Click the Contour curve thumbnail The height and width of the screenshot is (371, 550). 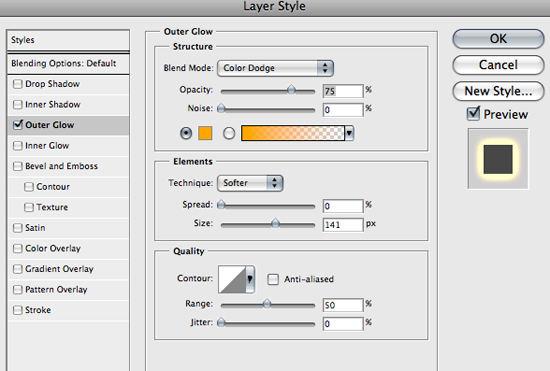[x=232, y=279]
